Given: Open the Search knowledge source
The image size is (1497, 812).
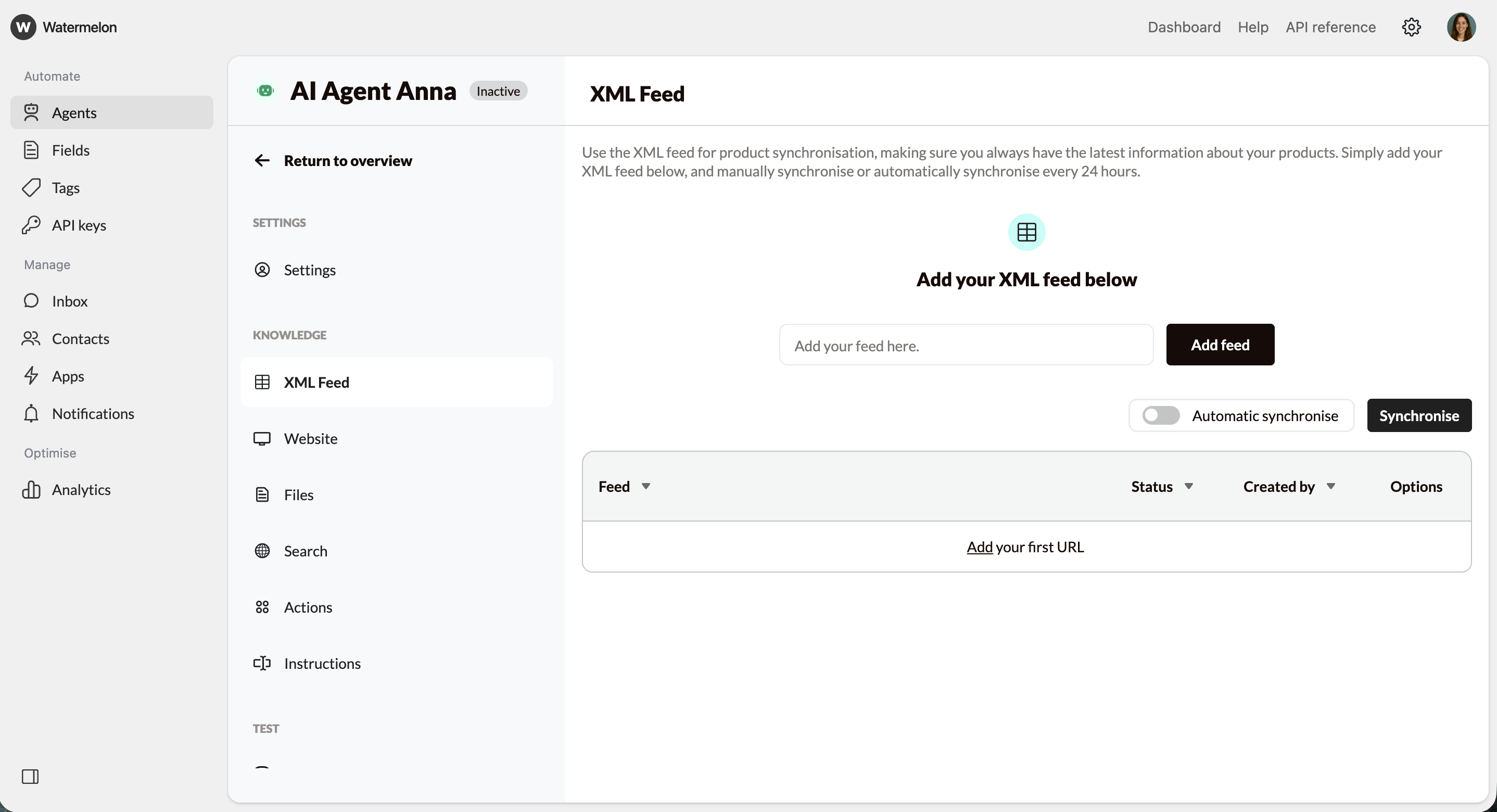Looking at the screenshot, I should 305,550.
